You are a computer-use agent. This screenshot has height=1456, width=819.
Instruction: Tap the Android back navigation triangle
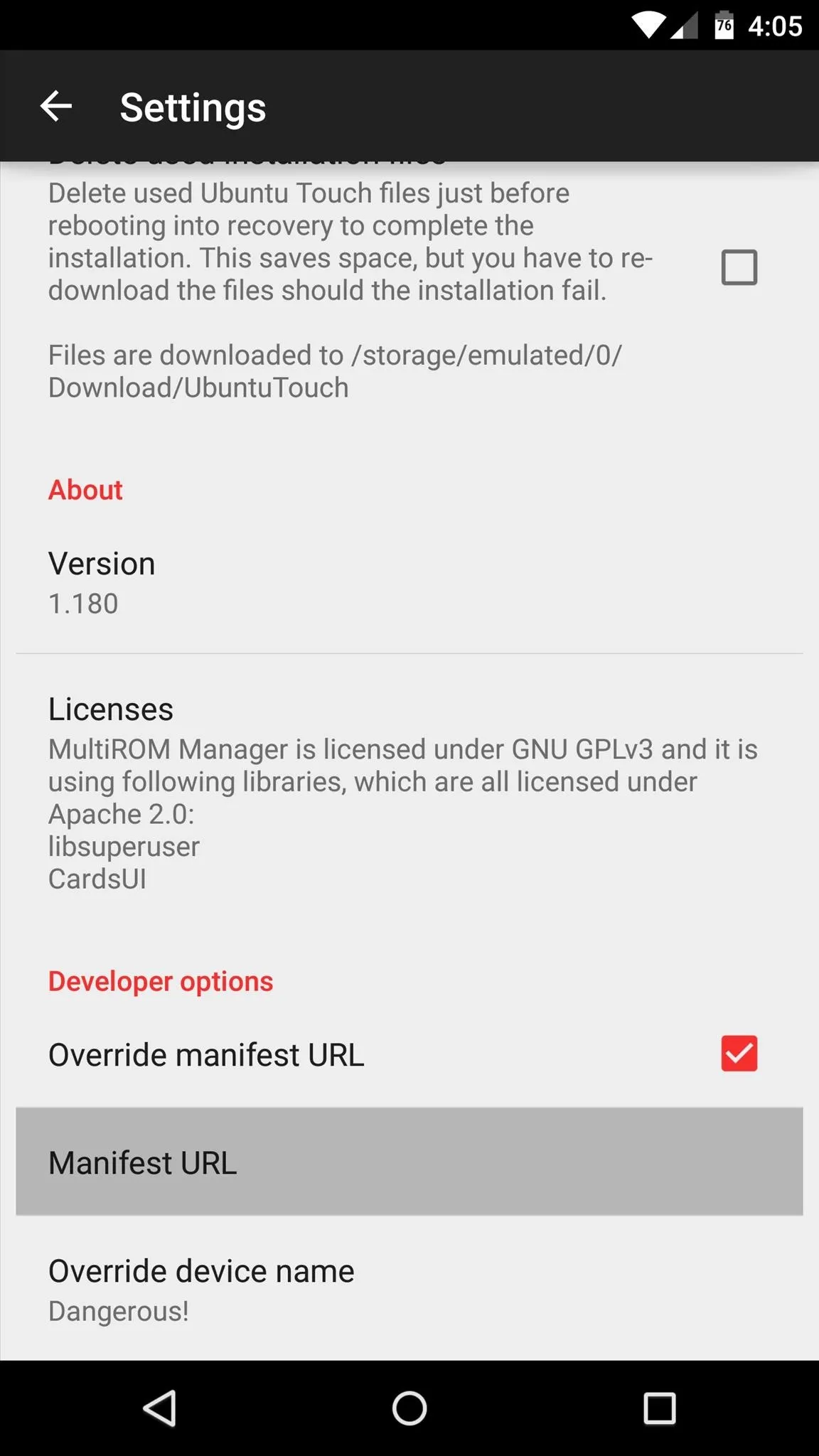click(159, 1408)
